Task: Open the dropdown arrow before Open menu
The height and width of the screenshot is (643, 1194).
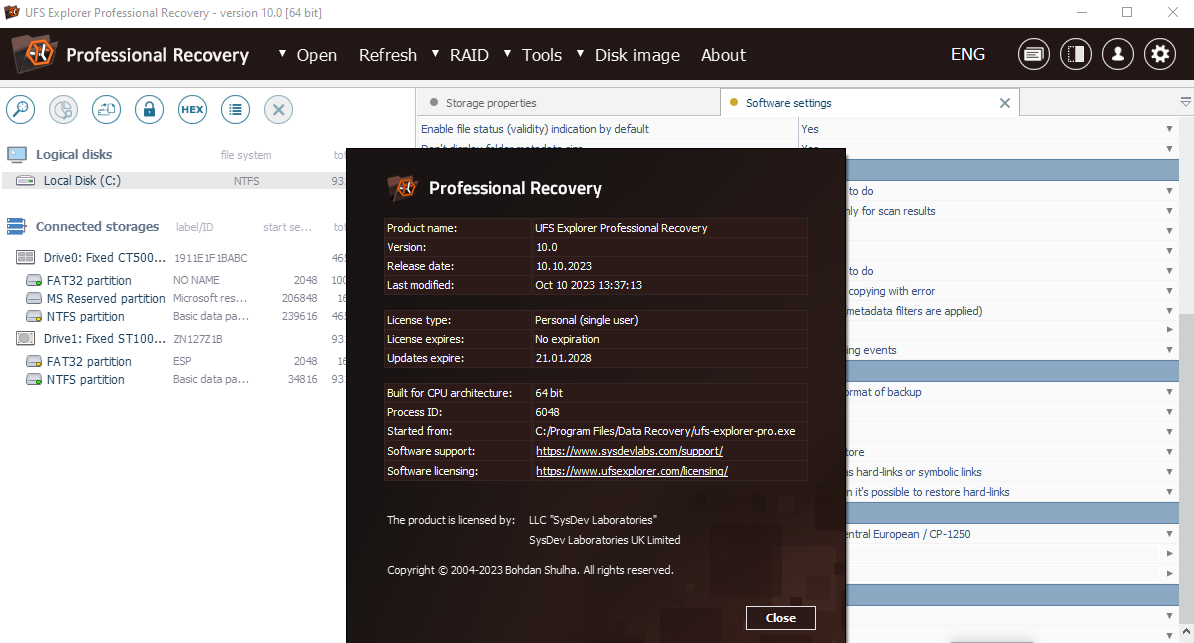Action: tap(283, 53)
